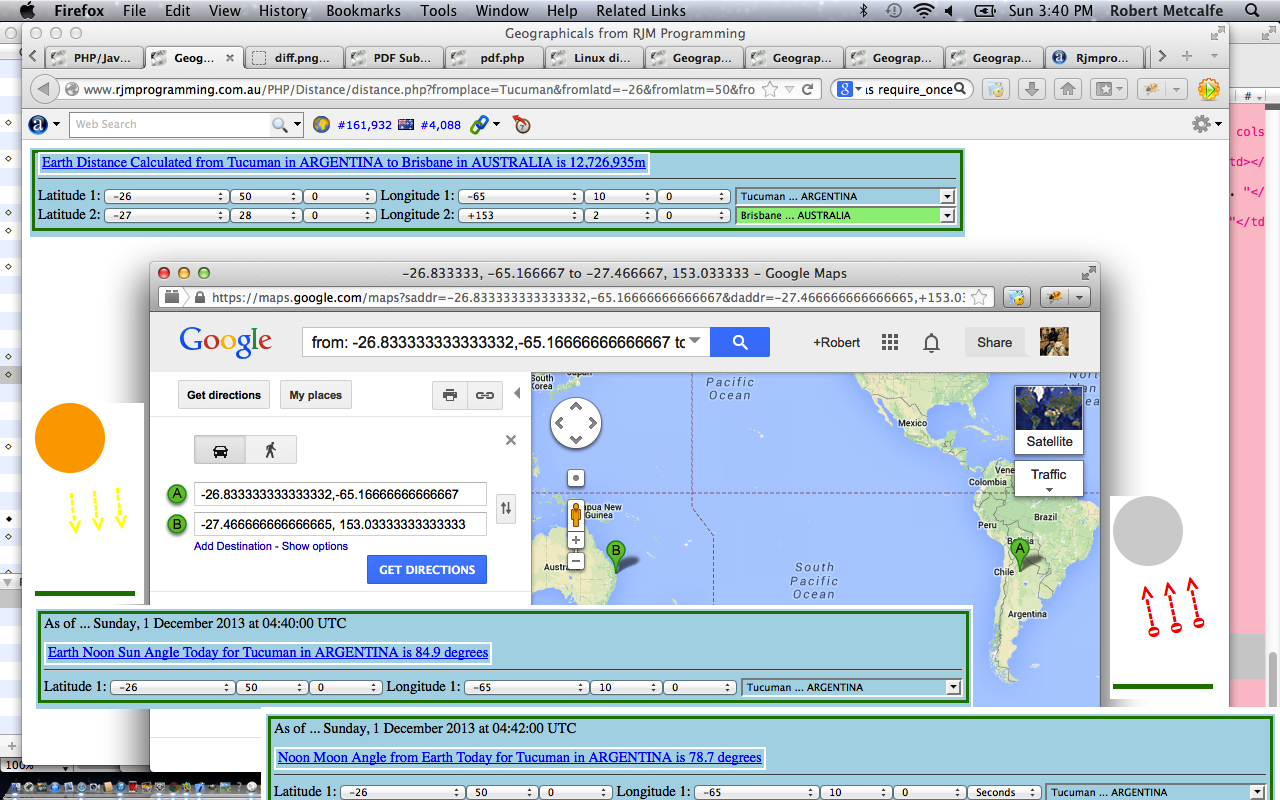Zoom in on the Google map

coord(576,540)
